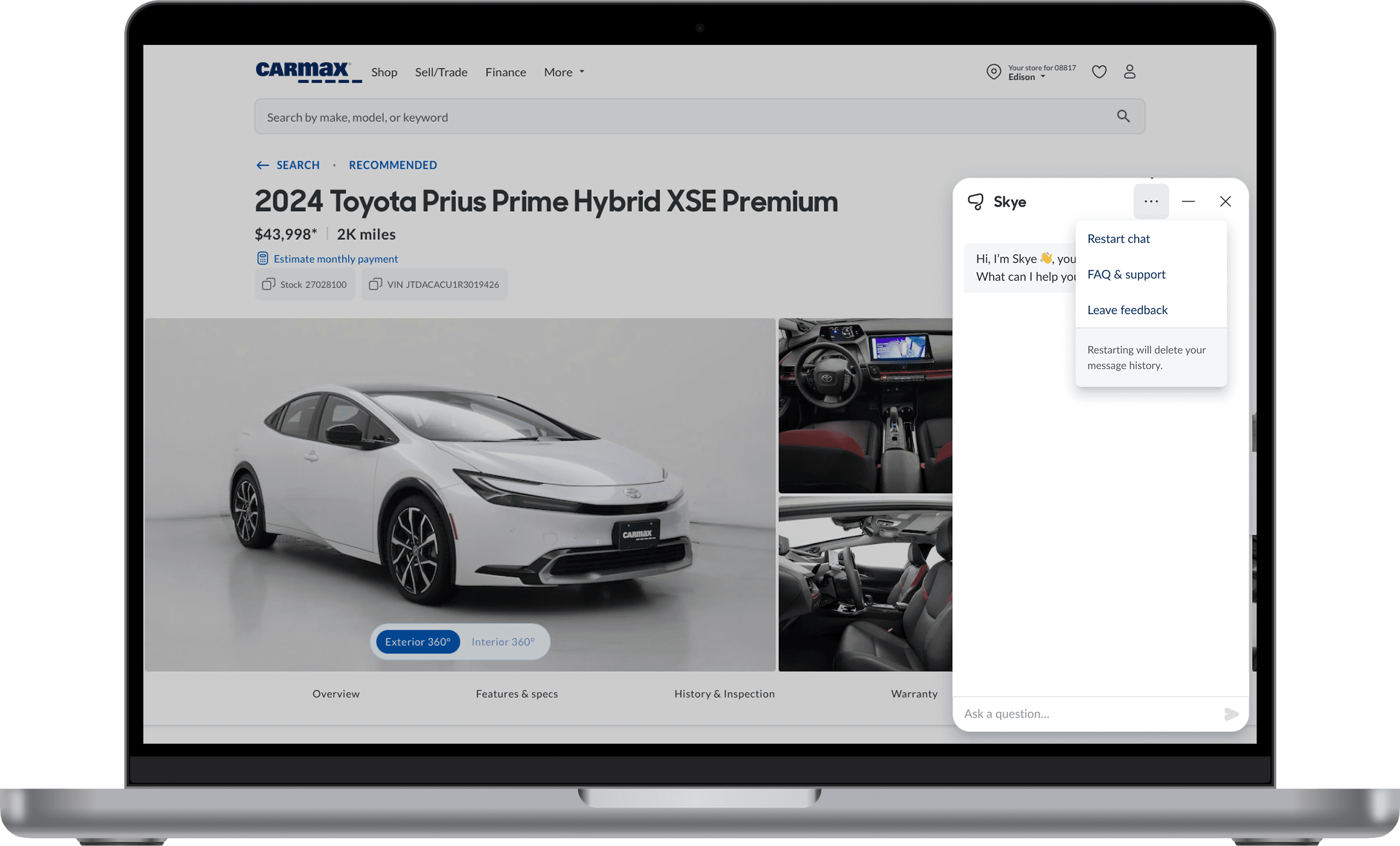
Task: Click the back arrow beside SEARCH
Action: [x=262, y=165]
